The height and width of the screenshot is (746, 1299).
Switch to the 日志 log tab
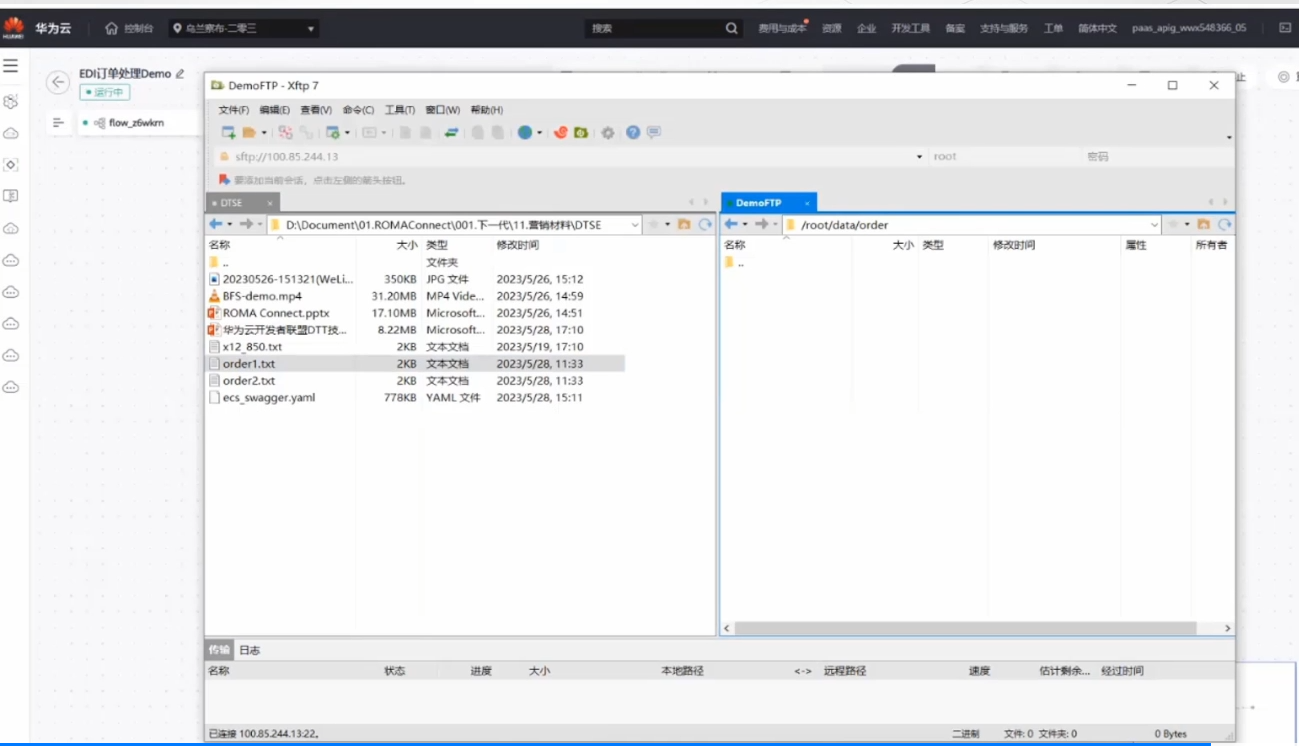249,650
